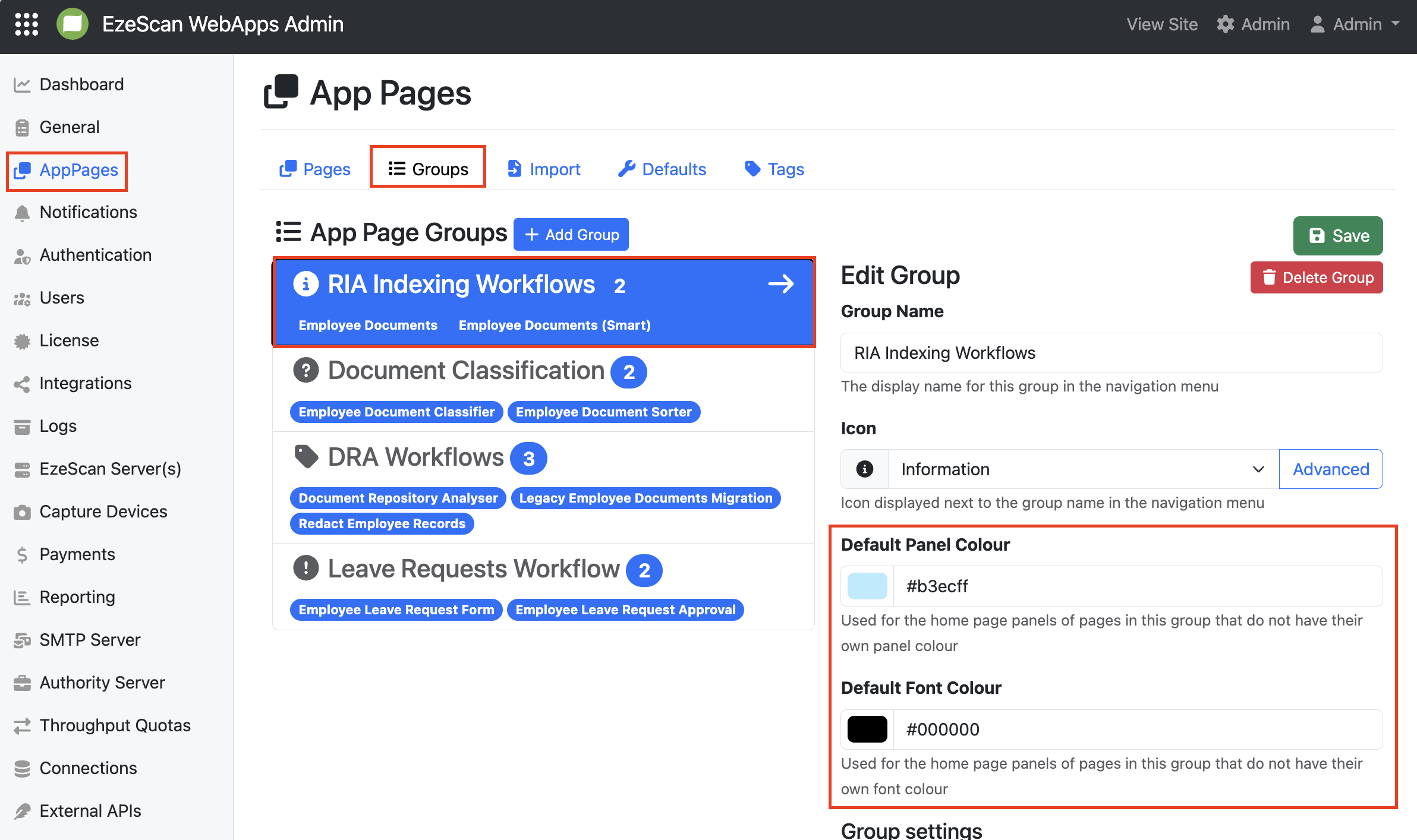Click the Reporting chart icon
1417x840 pixels.
22,598
